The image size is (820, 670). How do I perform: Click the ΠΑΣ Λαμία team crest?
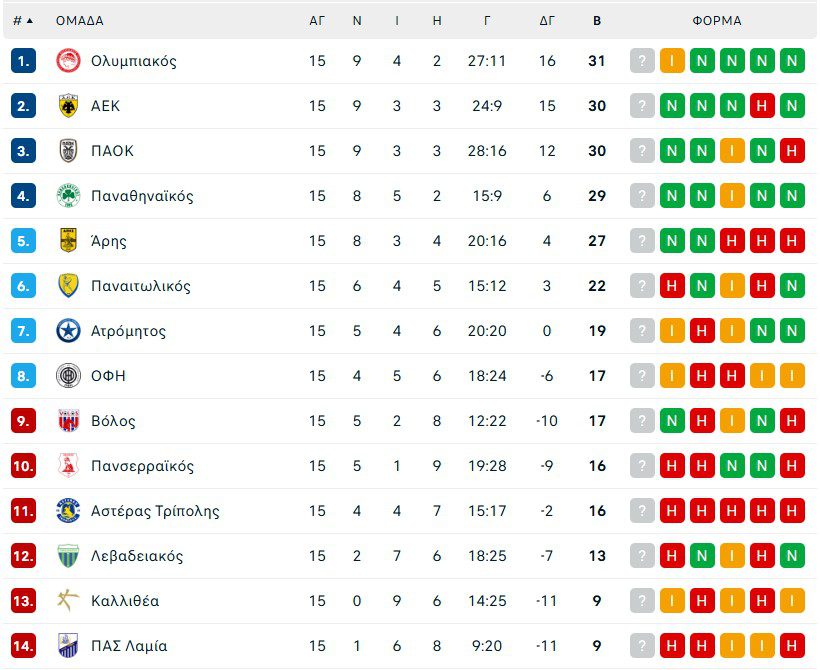(68, 646)
